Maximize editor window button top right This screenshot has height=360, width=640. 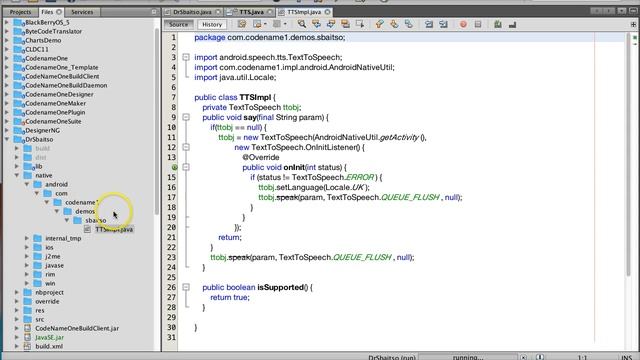(x=633, y=11)
